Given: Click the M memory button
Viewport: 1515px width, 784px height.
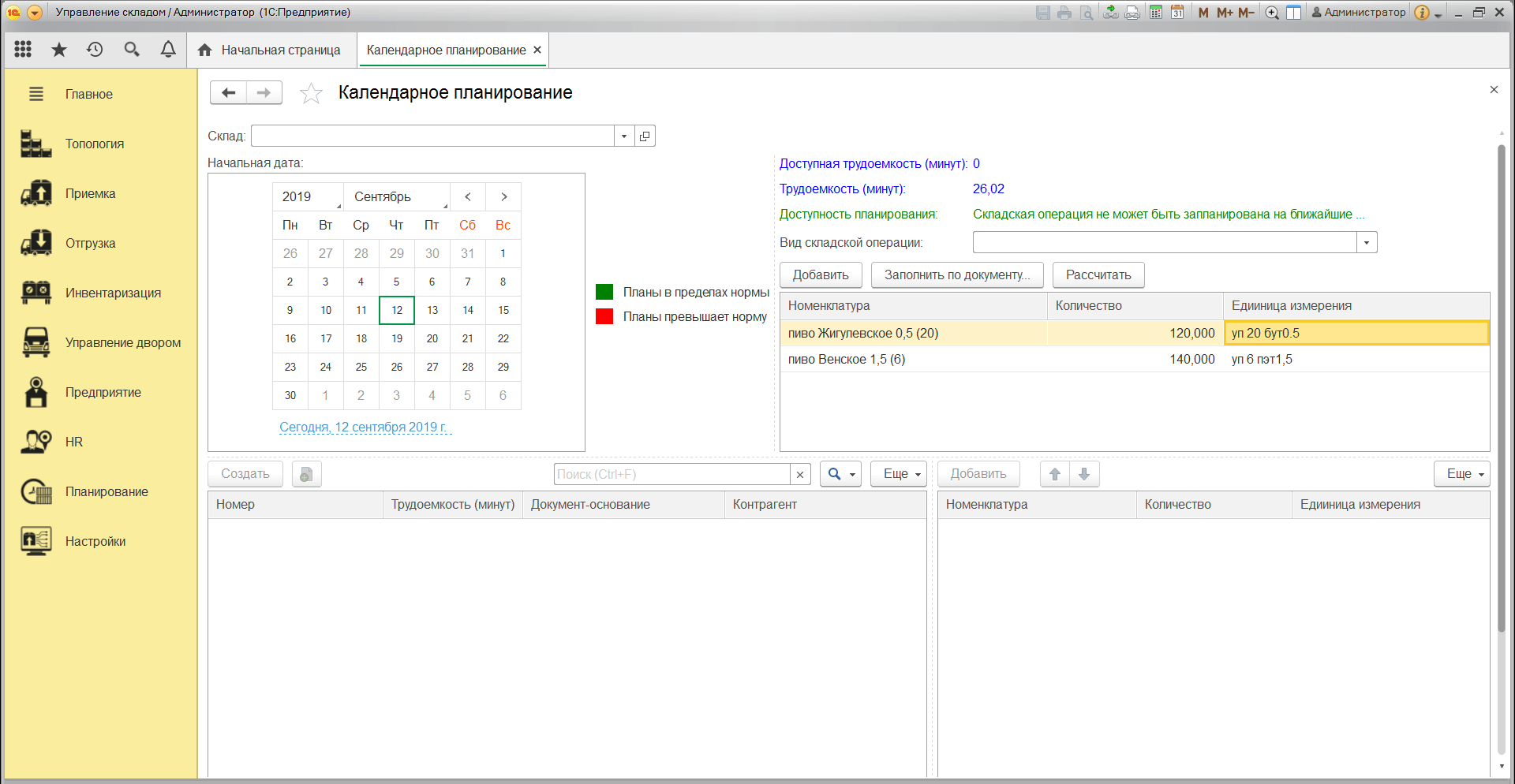Looking at the screenshot, I should coord(1203,13).
